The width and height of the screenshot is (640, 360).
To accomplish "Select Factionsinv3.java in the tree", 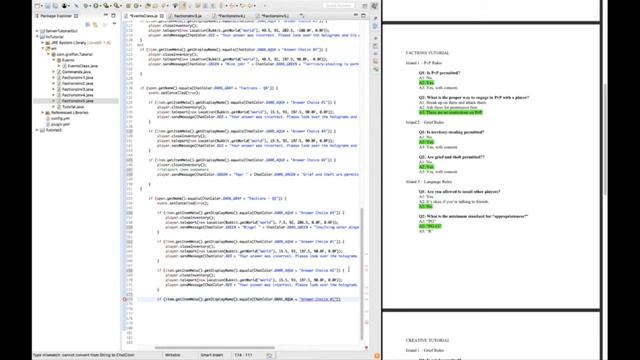I will 75,89.
